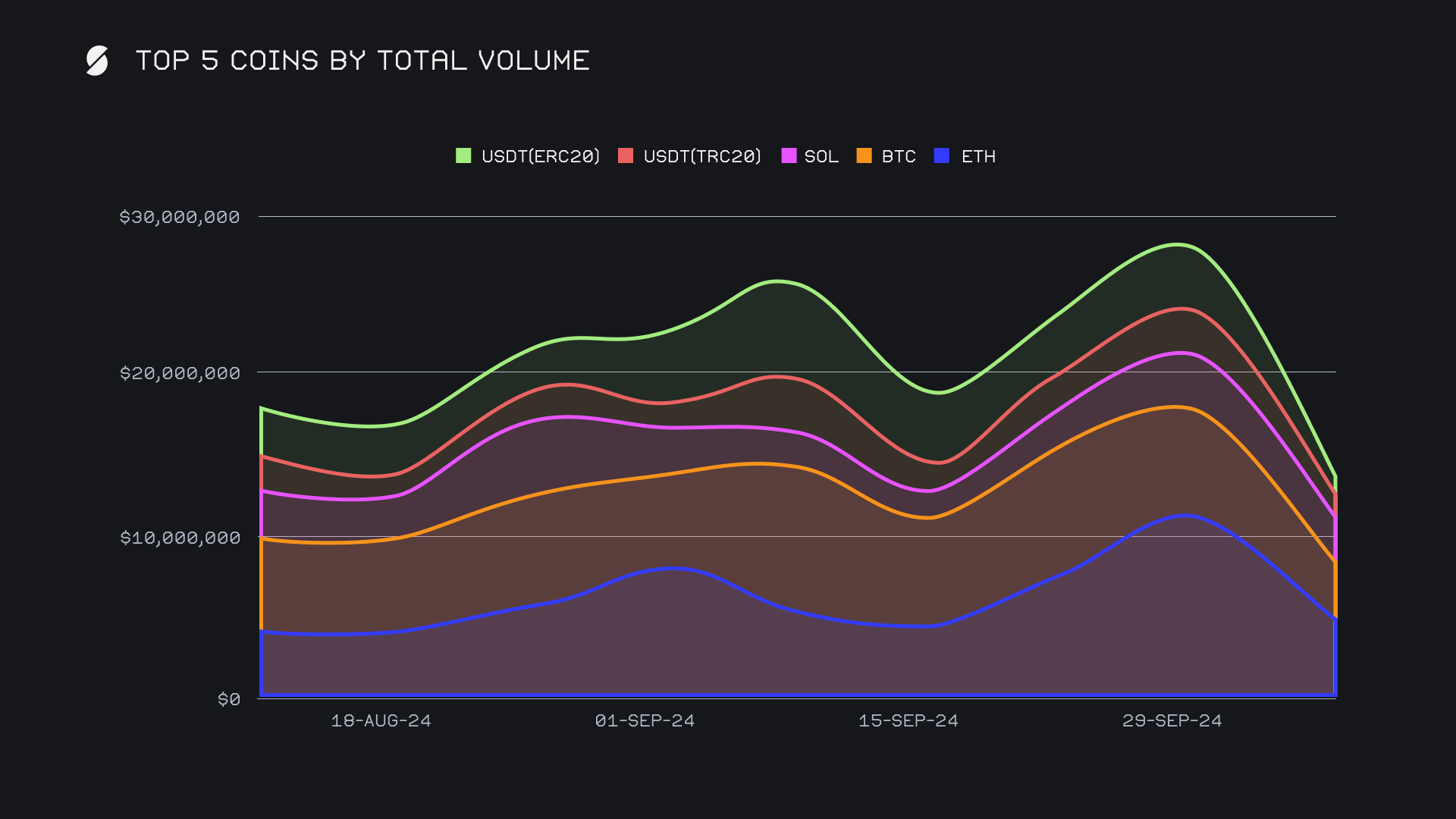Click the magenta SOL legend swatch

coord(789,156)
